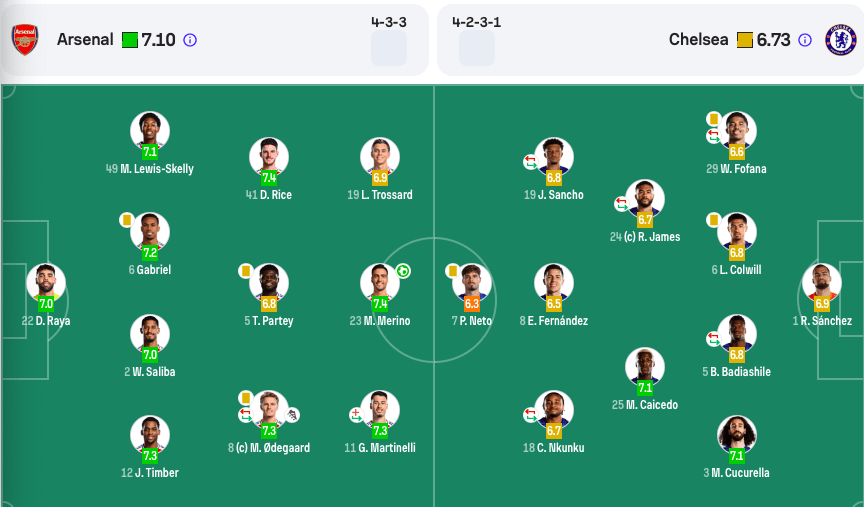Click the yellow card icon on P. Neto
The height and width of the screenshot is (507, 864).
click(452, 270)
